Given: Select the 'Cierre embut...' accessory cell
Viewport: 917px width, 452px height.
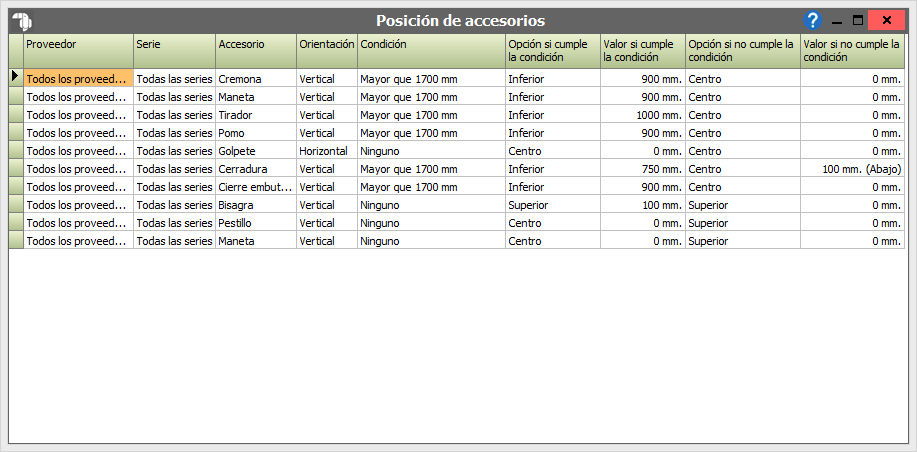Looking at the screenshot, I should pyautogui.click(x=256, y=187).
